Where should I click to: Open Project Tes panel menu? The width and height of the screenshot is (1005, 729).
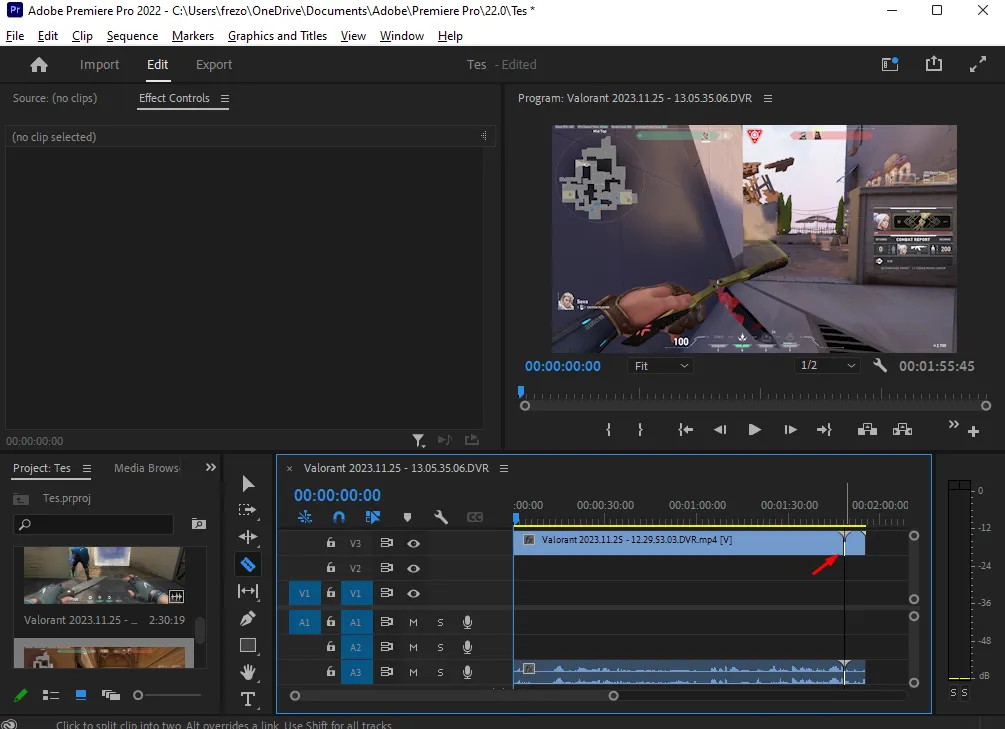point(87,469)
